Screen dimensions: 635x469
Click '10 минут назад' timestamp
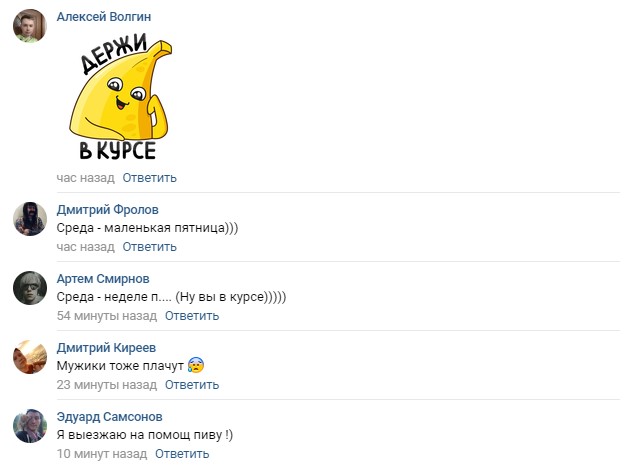(x=102, y=454)
